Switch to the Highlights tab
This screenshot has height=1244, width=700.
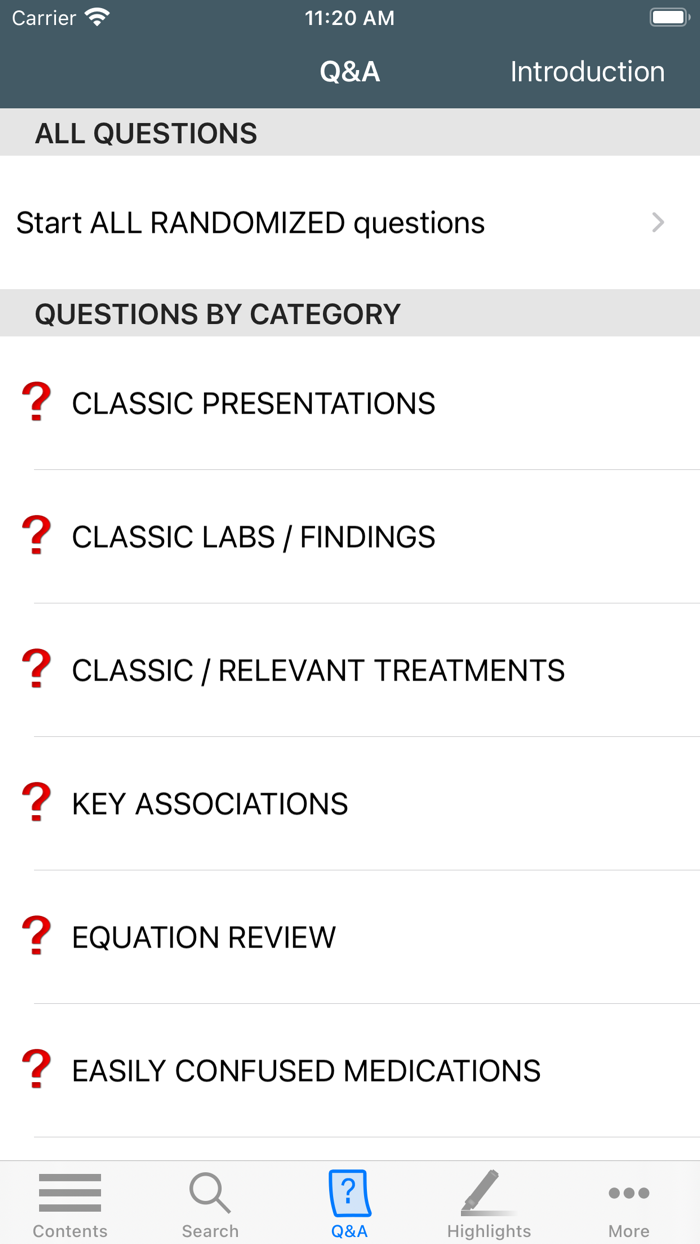(x=489, y=1203)
